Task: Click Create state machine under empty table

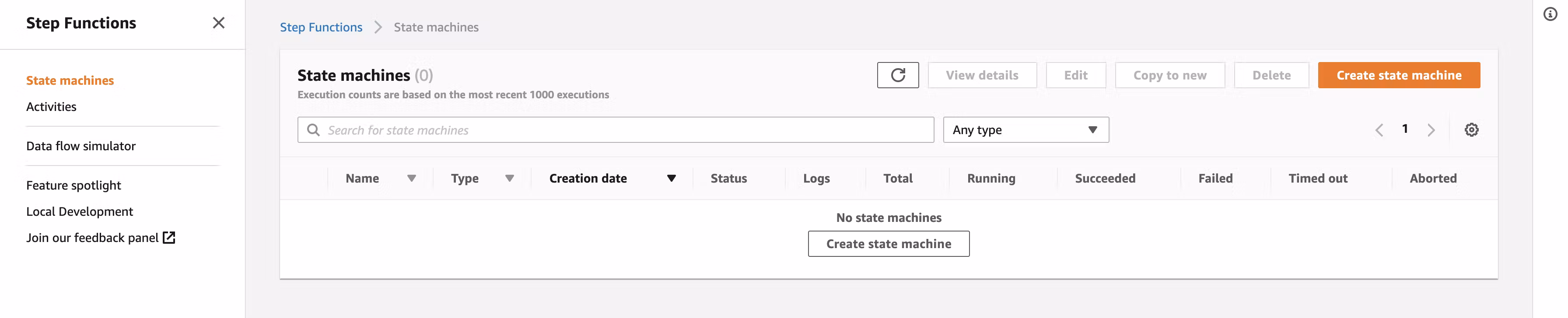Action: [888, 244]
